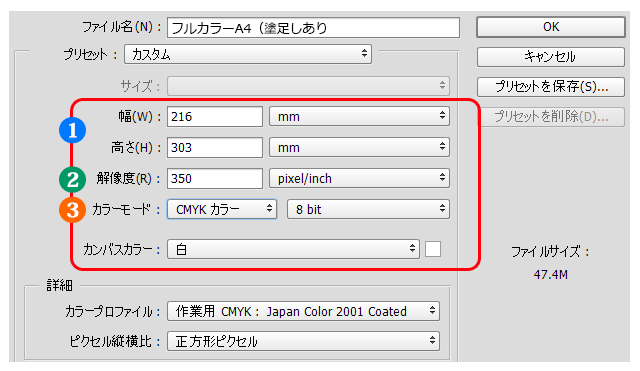Click the 高さ(H) label
The image size is (640, 371).
136,147
